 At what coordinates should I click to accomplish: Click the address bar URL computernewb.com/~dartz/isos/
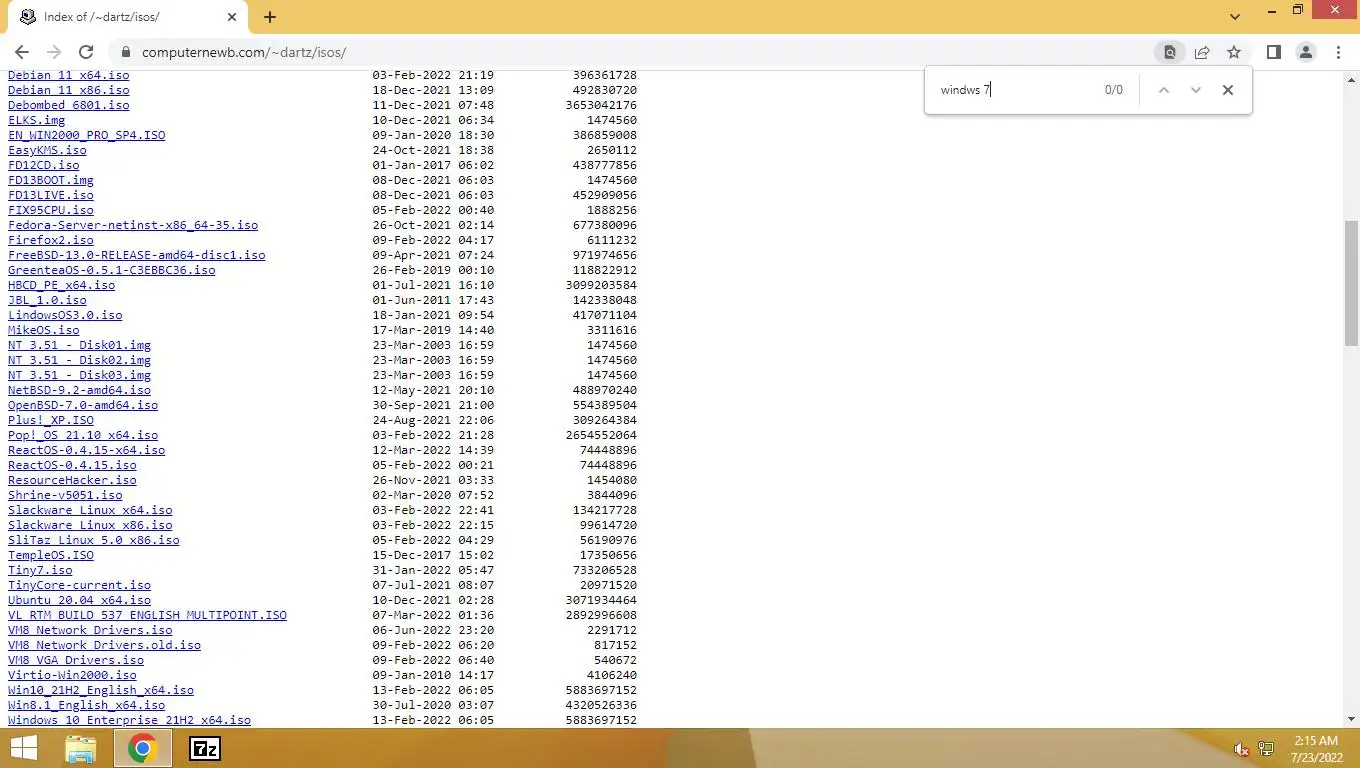(244, 52)
